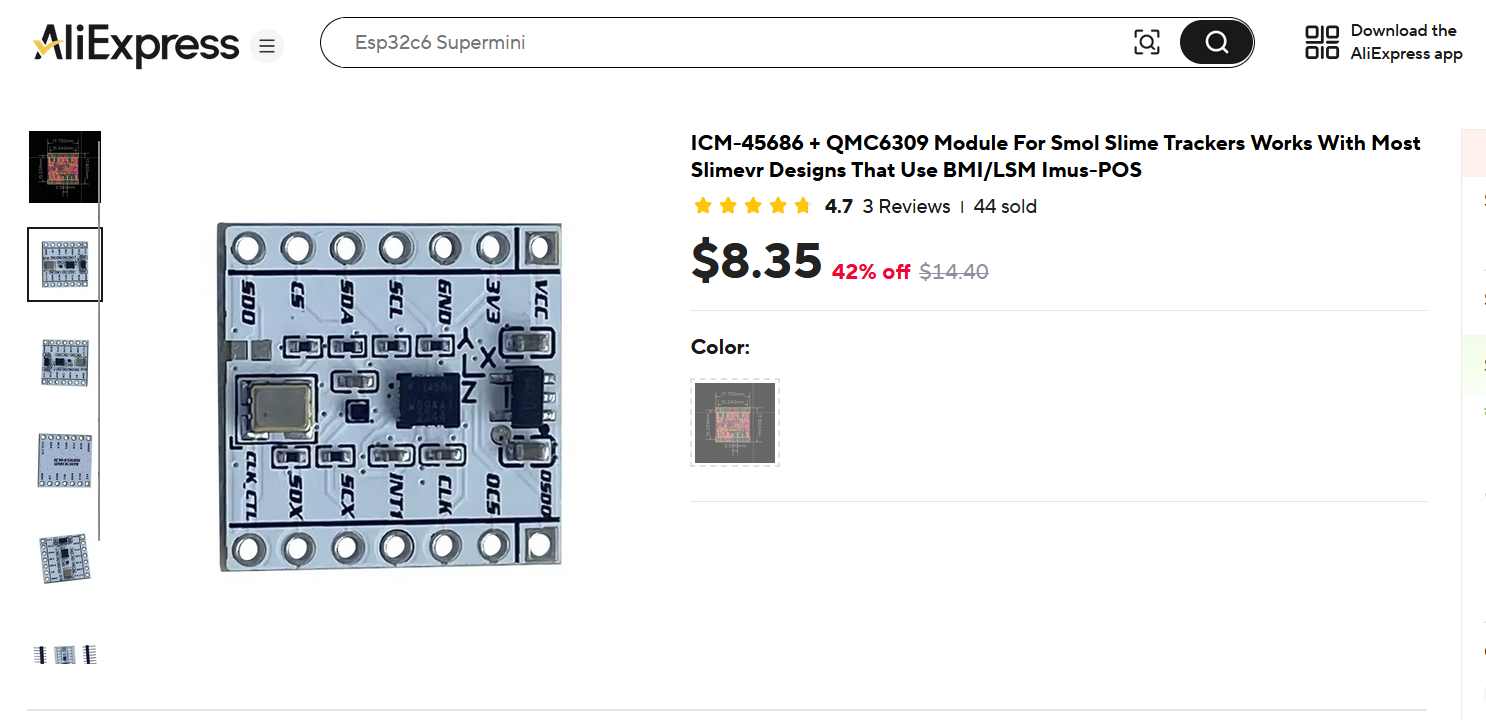
Task: Click the ICM-45686 product title
Action: [x=1055, y=156]
